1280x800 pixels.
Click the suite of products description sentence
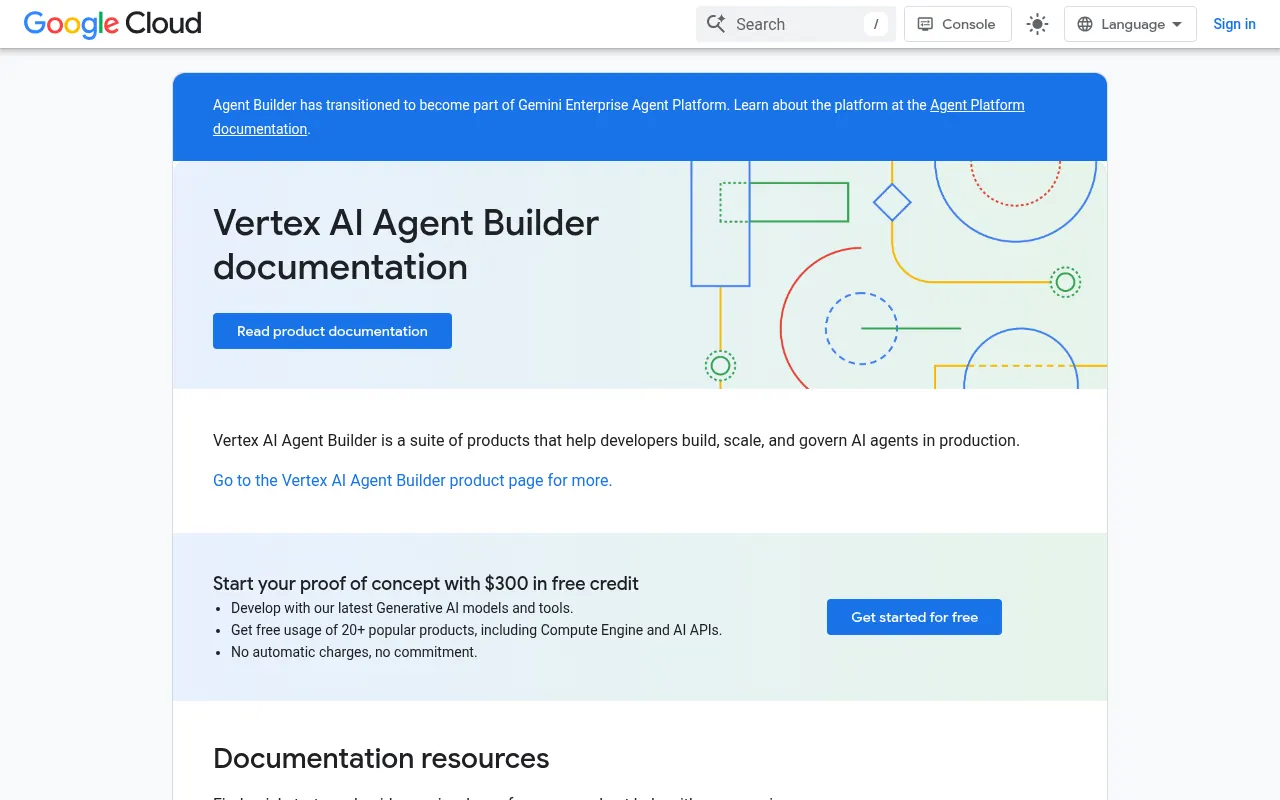616,440
